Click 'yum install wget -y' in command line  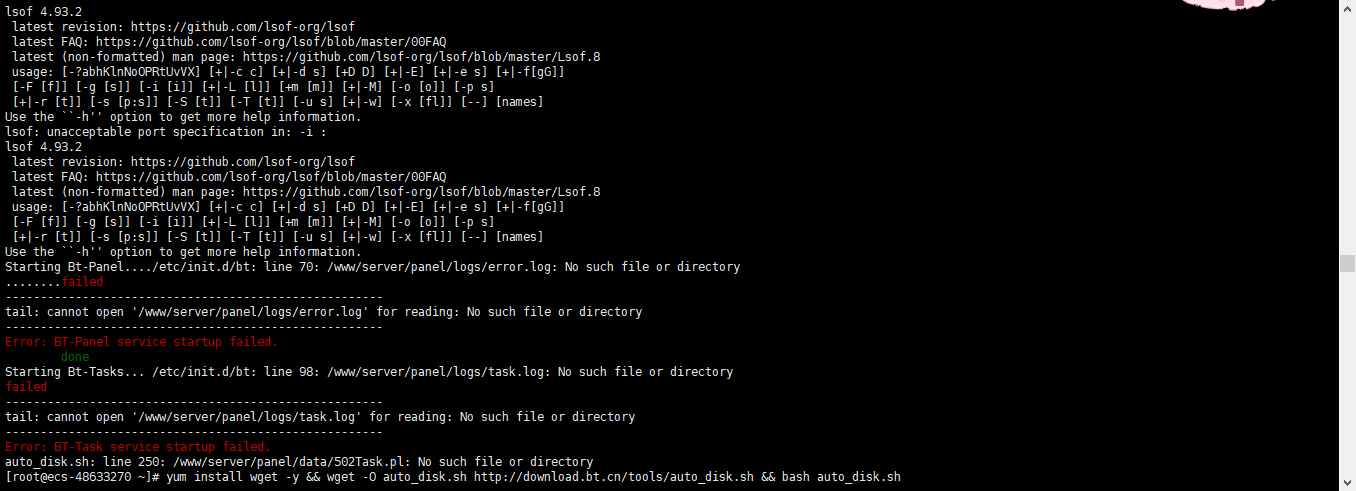(233, 477)
